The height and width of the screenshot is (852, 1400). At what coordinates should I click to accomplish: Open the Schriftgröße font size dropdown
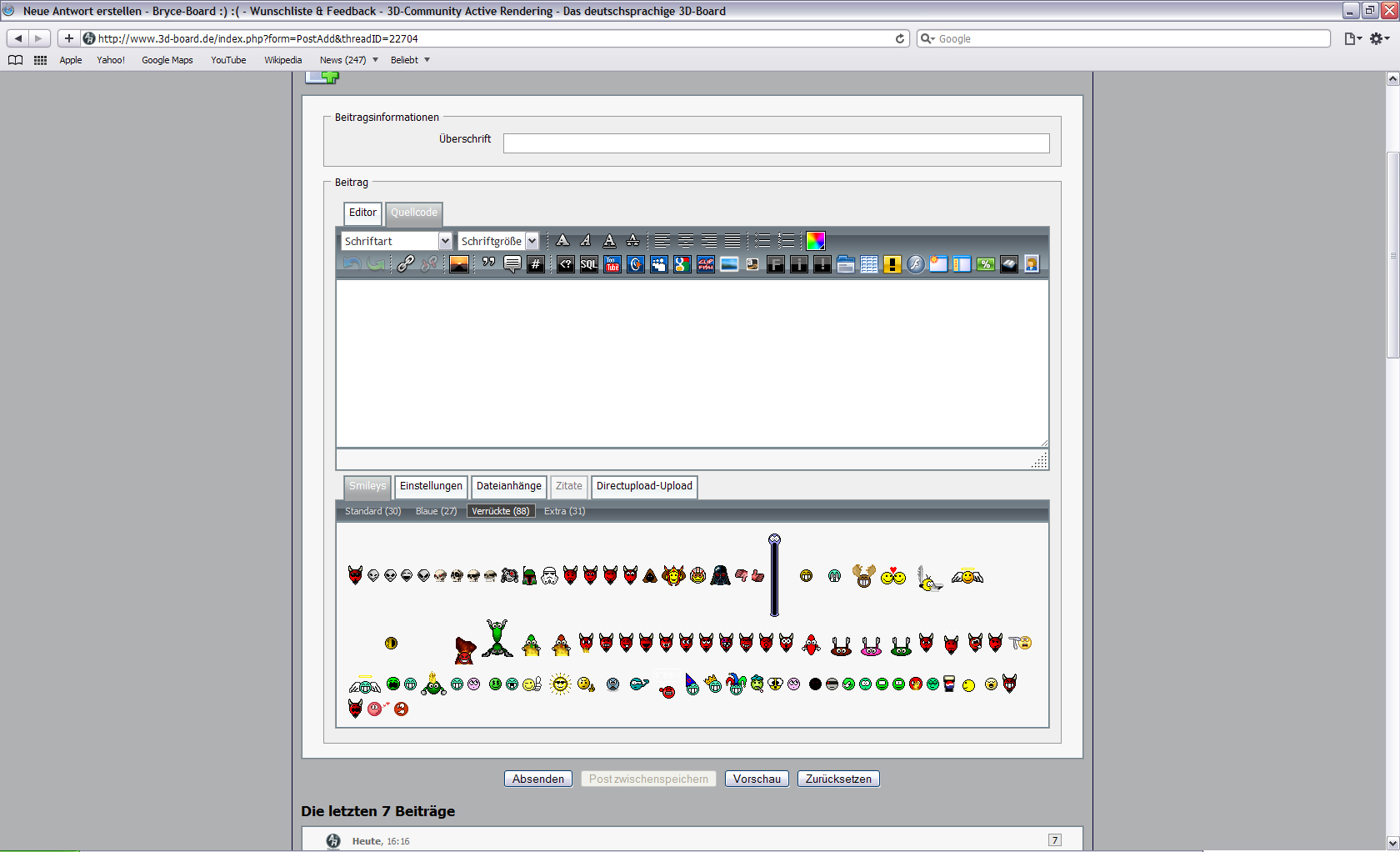click(x=498, y=241)
